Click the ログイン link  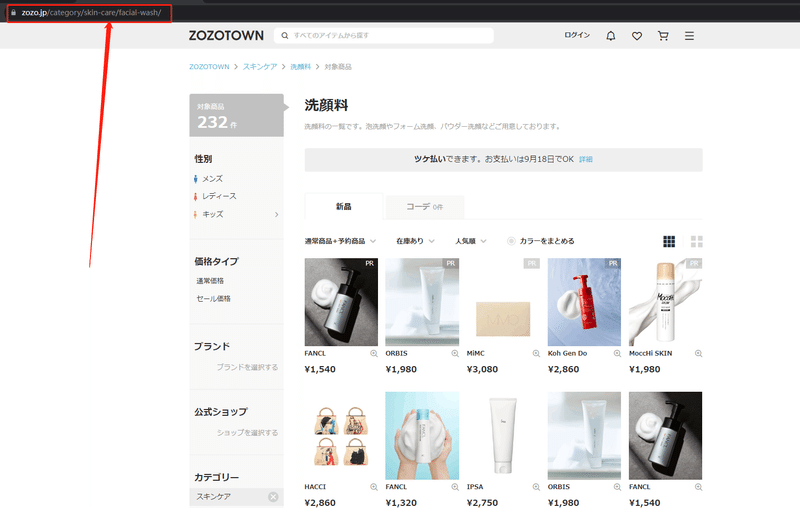tap(577, 35)
